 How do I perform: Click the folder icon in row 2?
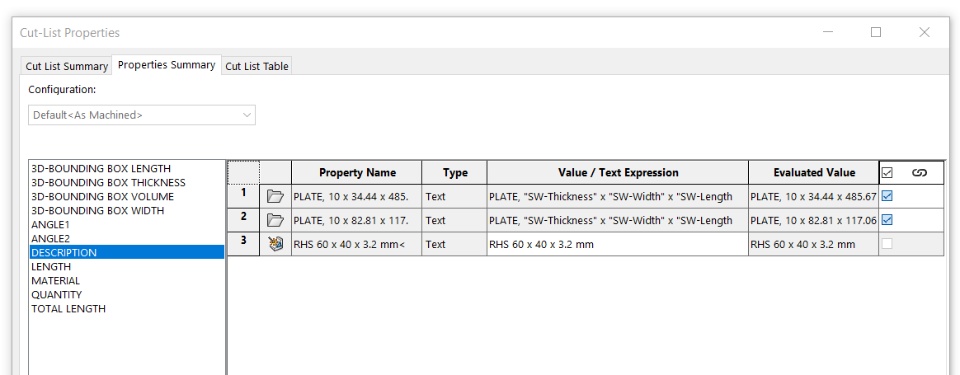276,221
